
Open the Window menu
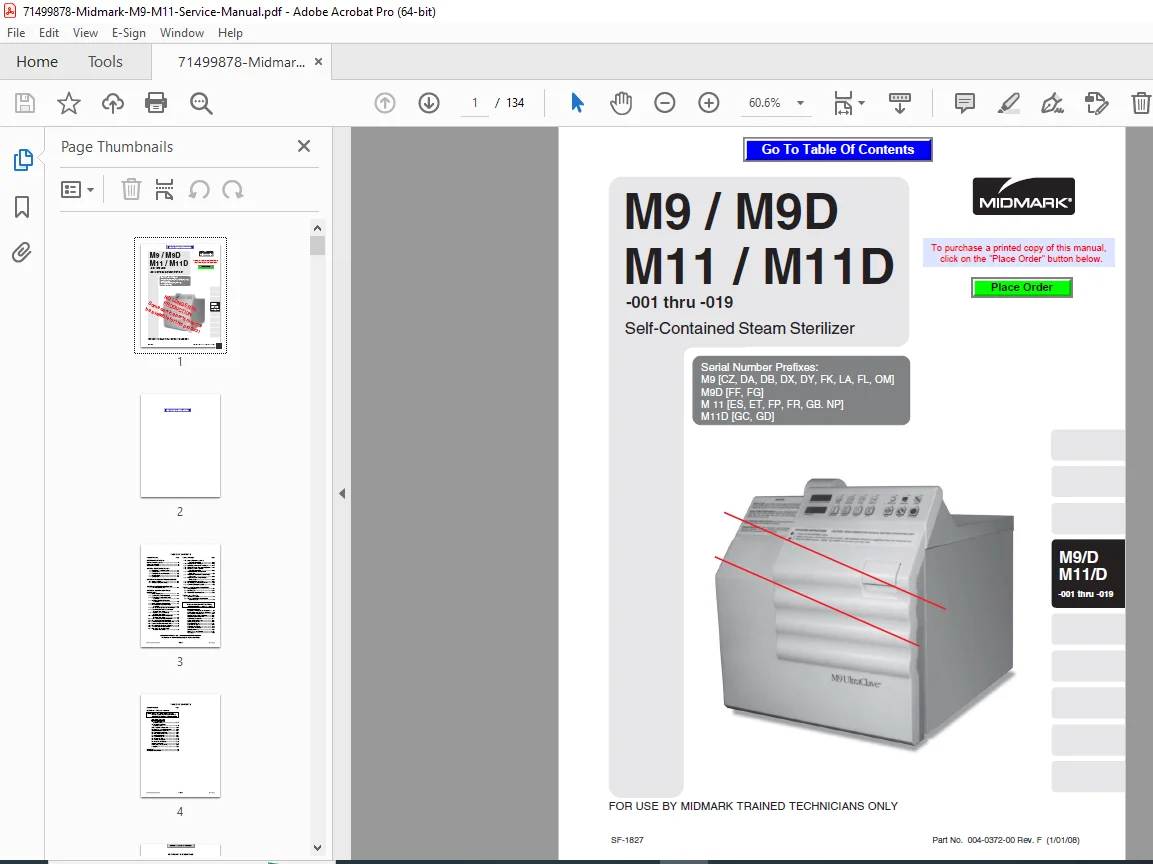point(182,33)
